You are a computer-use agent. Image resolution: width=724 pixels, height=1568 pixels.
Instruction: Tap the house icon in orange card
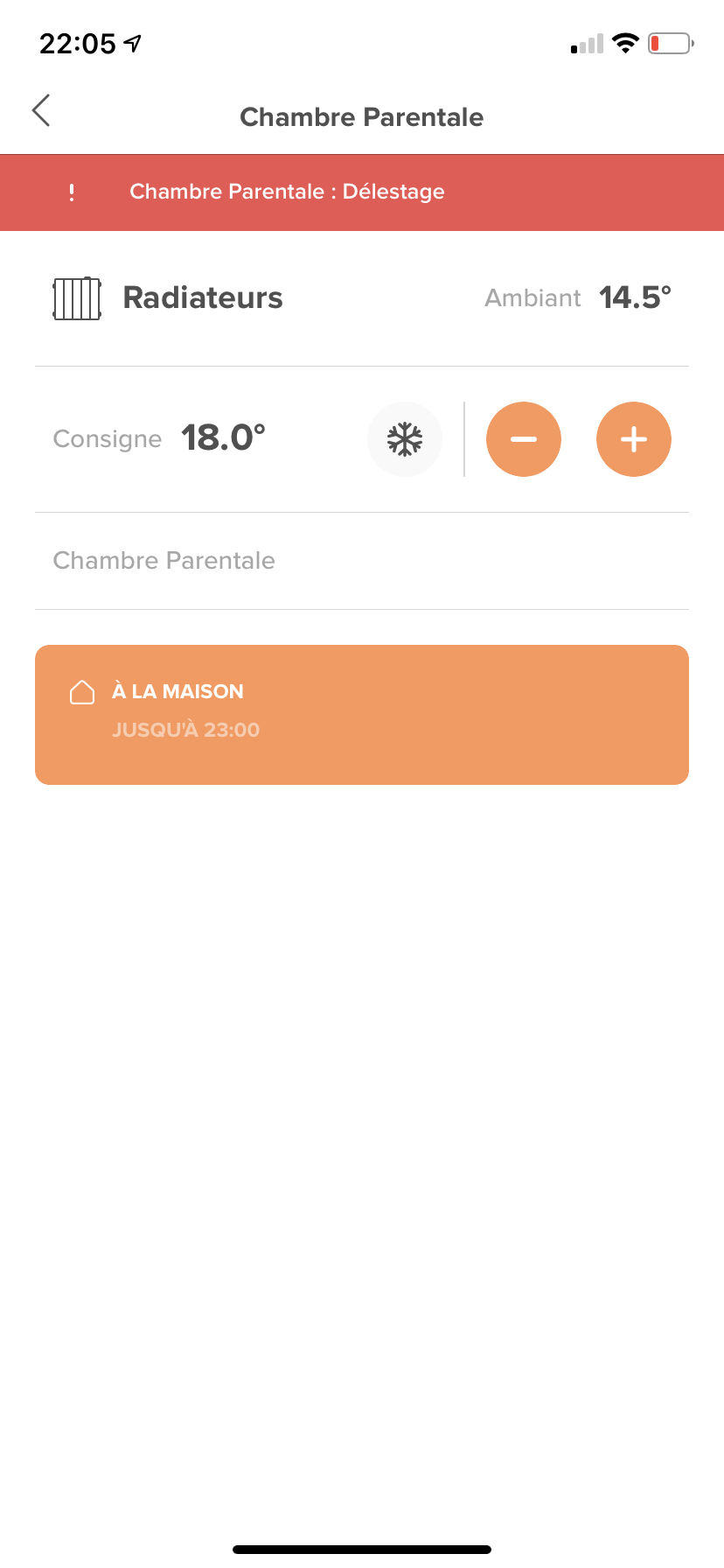[82, 692]
